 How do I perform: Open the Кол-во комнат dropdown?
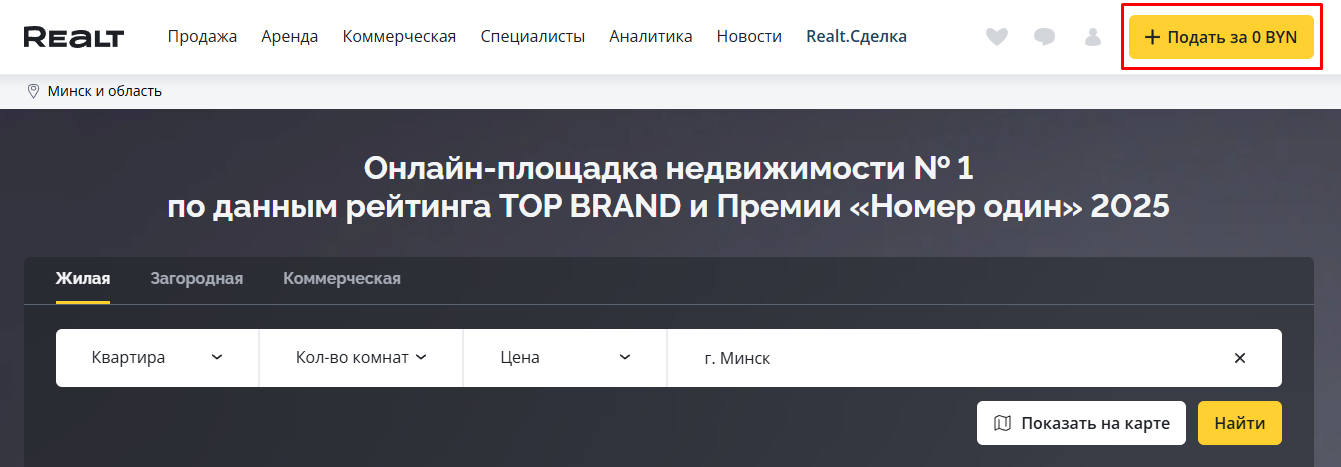(x=361, y=358)
